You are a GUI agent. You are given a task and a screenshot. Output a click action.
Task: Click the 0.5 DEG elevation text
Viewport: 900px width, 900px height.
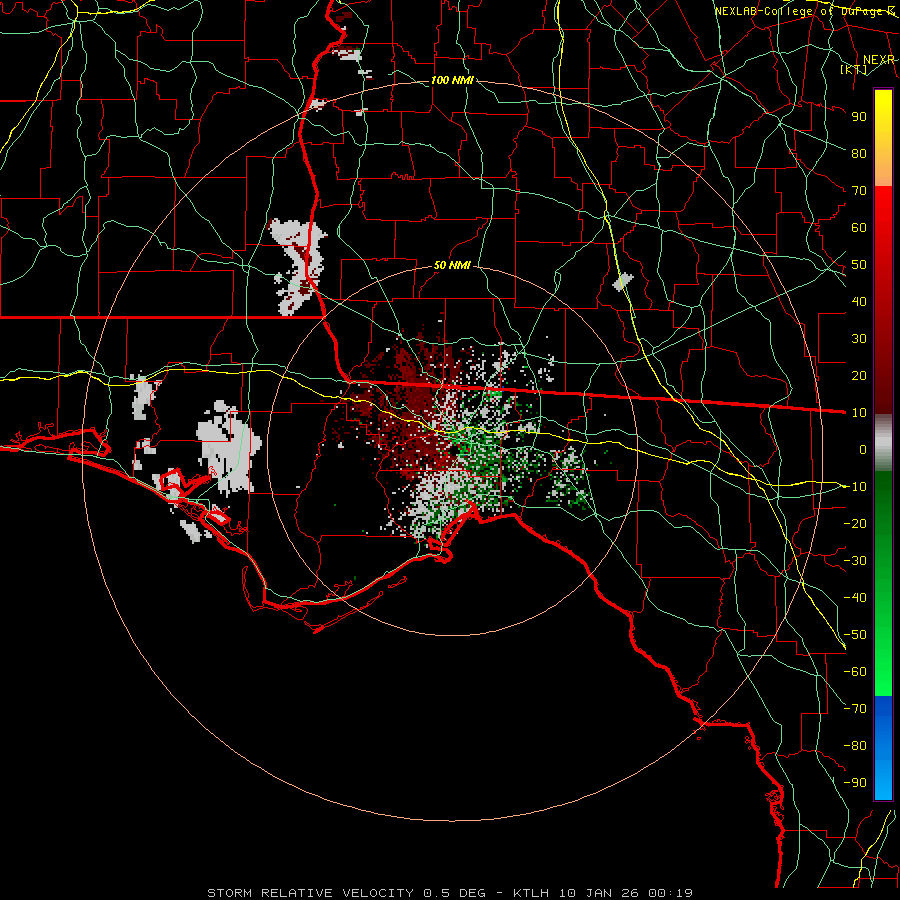click(x=454, y=893)
